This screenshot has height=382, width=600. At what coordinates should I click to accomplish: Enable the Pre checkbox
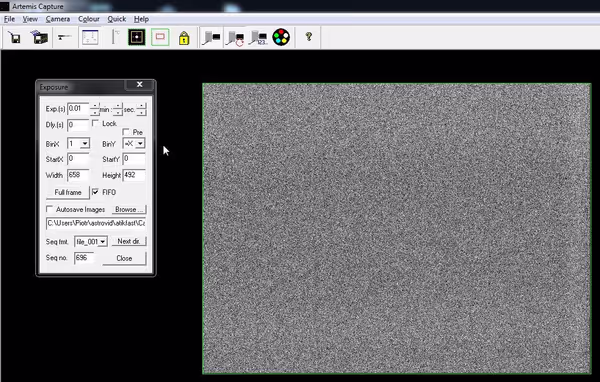(126, 132)
